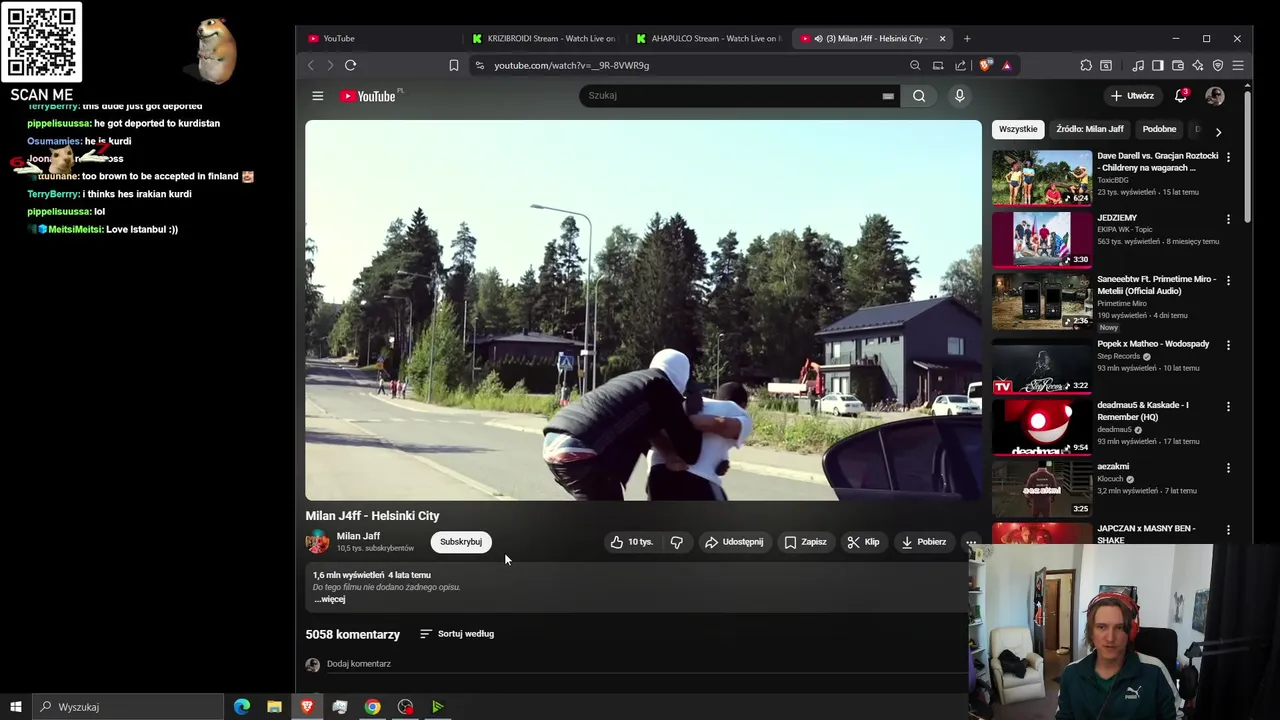Open browser extensions puzzle icon
The height and width of the screenshot is (720, 1280).
coord(1086,65)
